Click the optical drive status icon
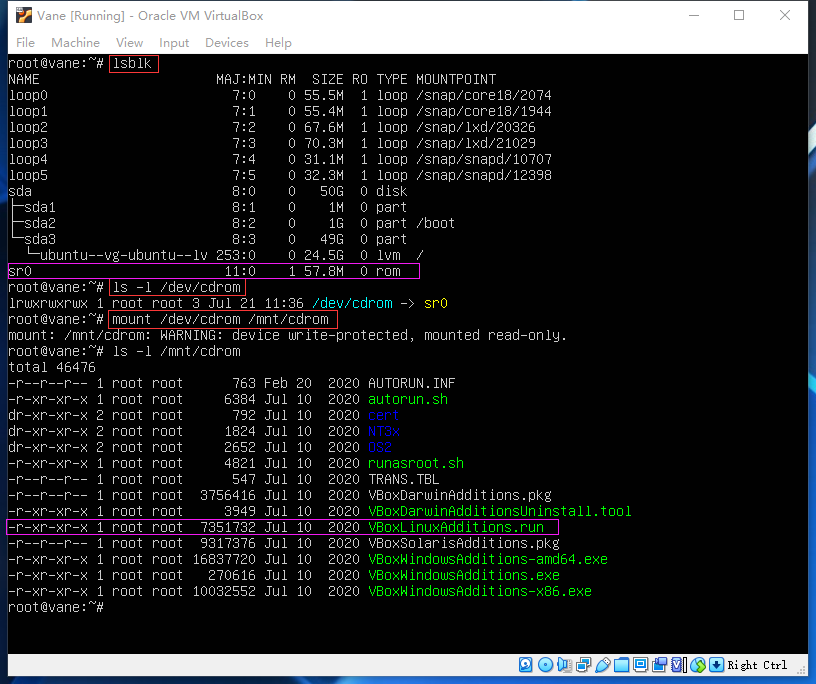The image size is (816, 684). coord(545,665)
